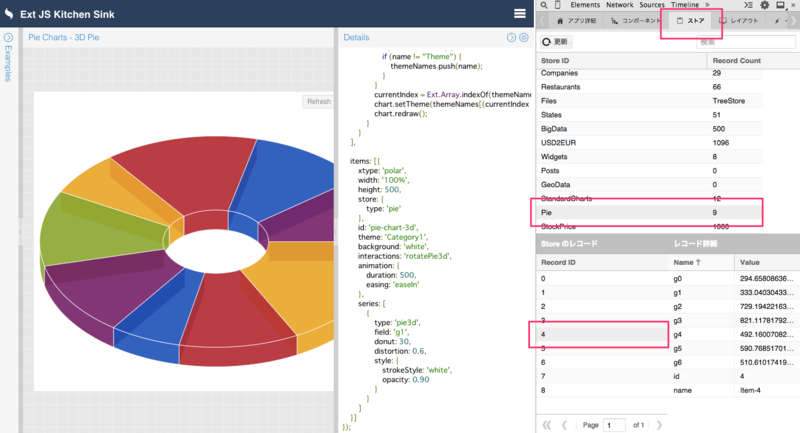This screenshot has width=800, height=433.
Task: Sort by the Record ID column header
Action: tap(602, 262)
